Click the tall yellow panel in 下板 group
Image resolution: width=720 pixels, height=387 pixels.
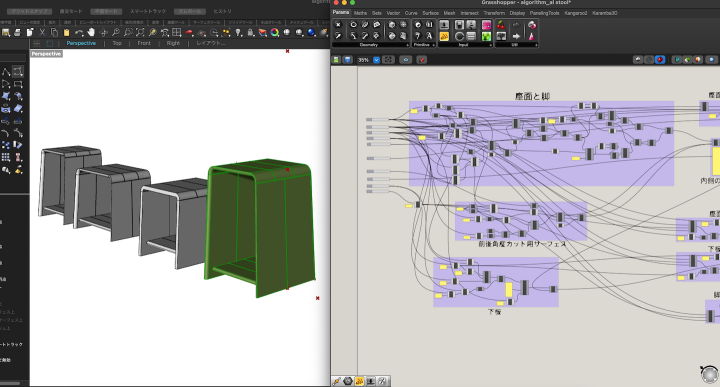click(509, 290)
